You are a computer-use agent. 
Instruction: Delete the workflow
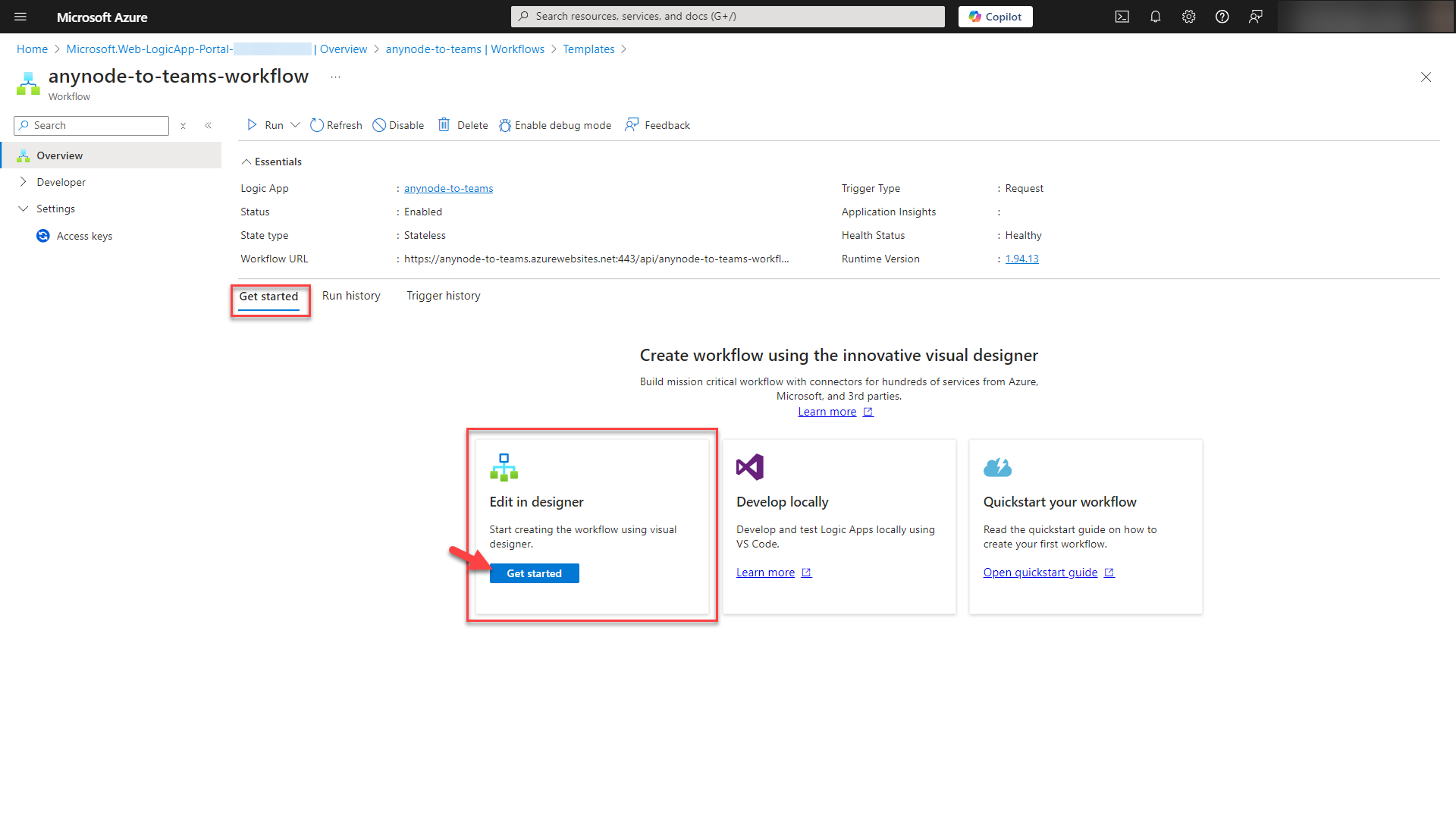pyautogui.click(x=462, y=124)
